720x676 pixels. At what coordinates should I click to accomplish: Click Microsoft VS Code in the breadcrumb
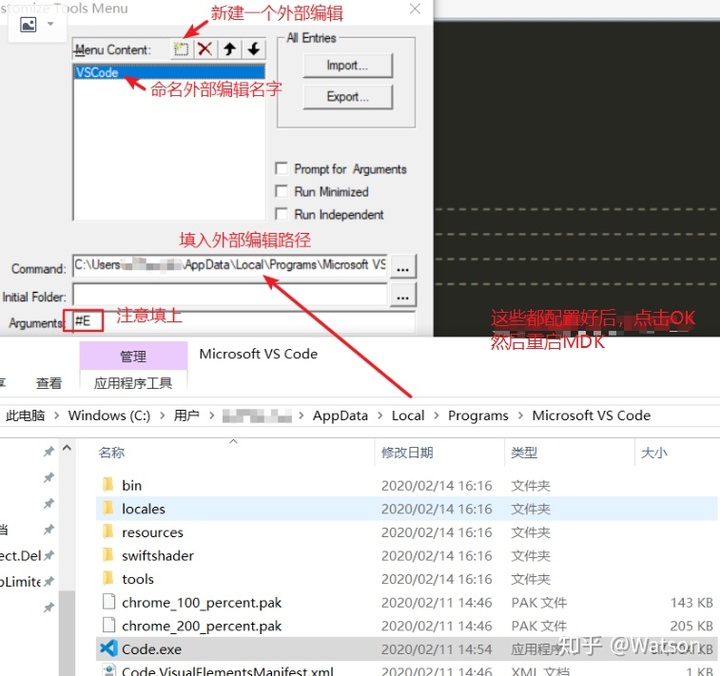click(591, 416)
